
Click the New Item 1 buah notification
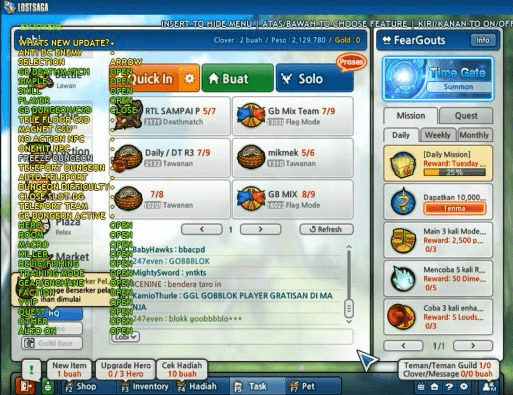click(69, 369)
